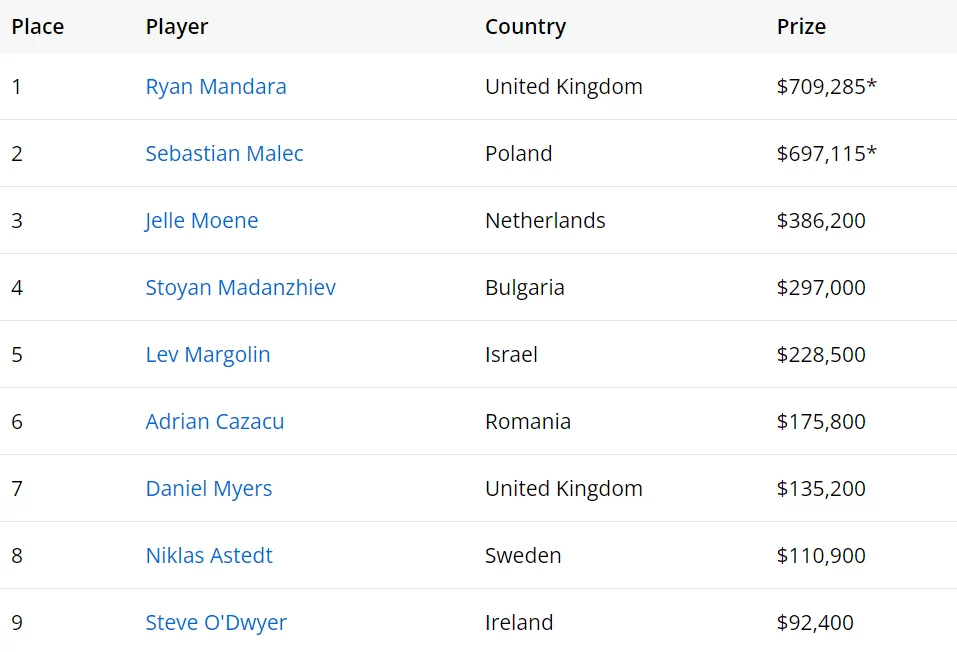Click the $92,400 prize amount
Viewport: 957px width, 652px height.
coord(814,623)
